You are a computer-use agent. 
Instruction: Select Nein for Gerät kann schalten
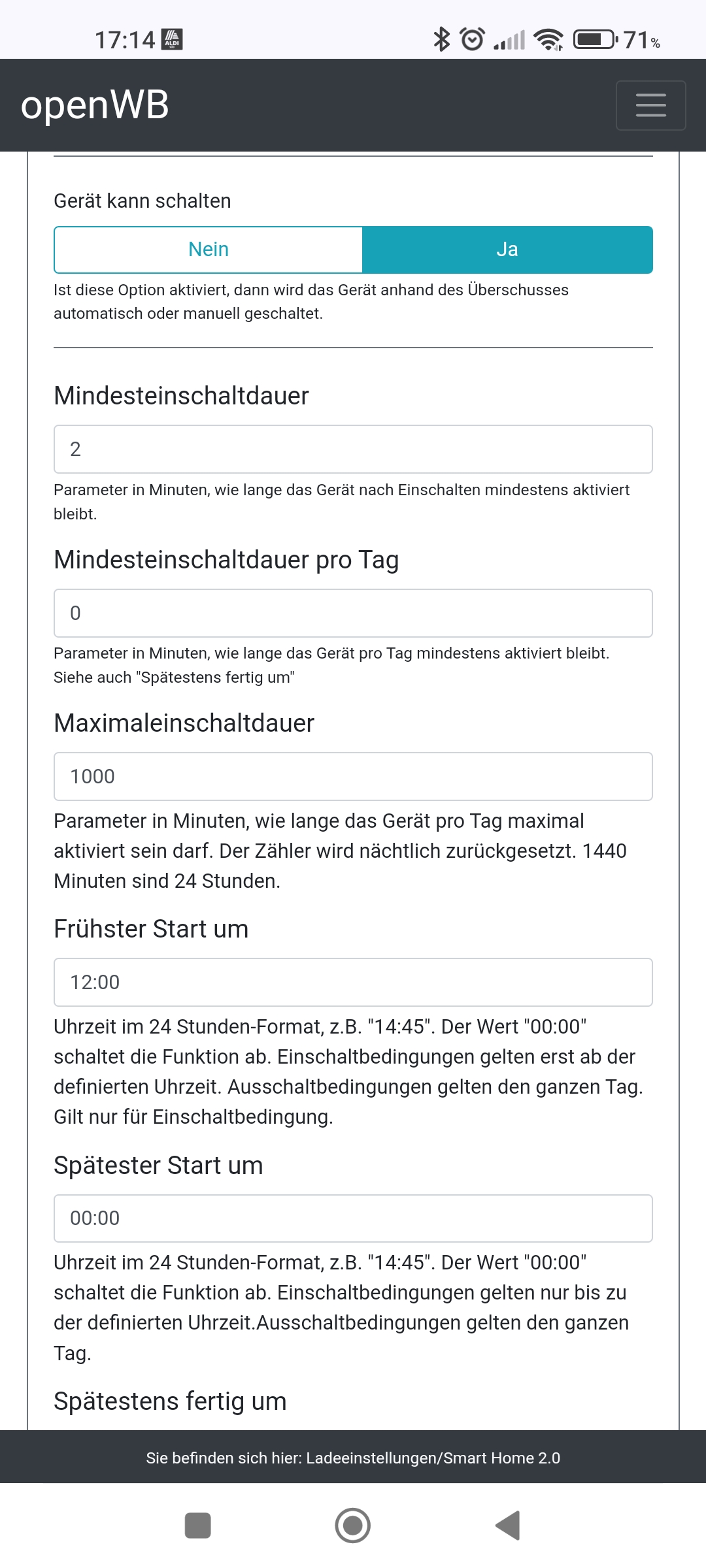(209, 250)
